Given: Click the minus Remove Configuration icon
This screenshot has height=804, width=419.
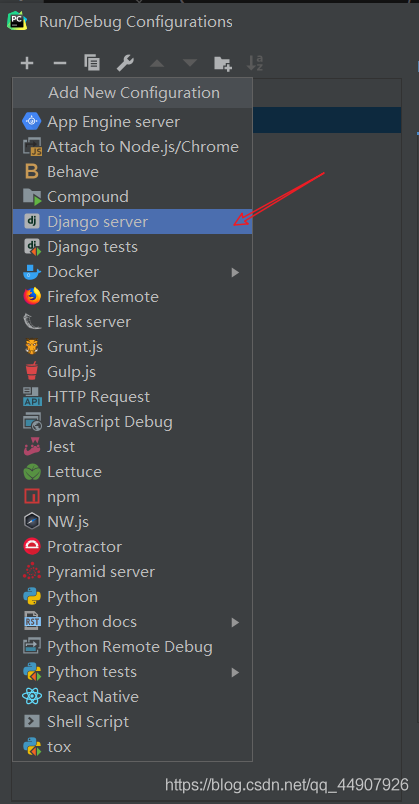Looking at the screenshot, I should 60,64.
